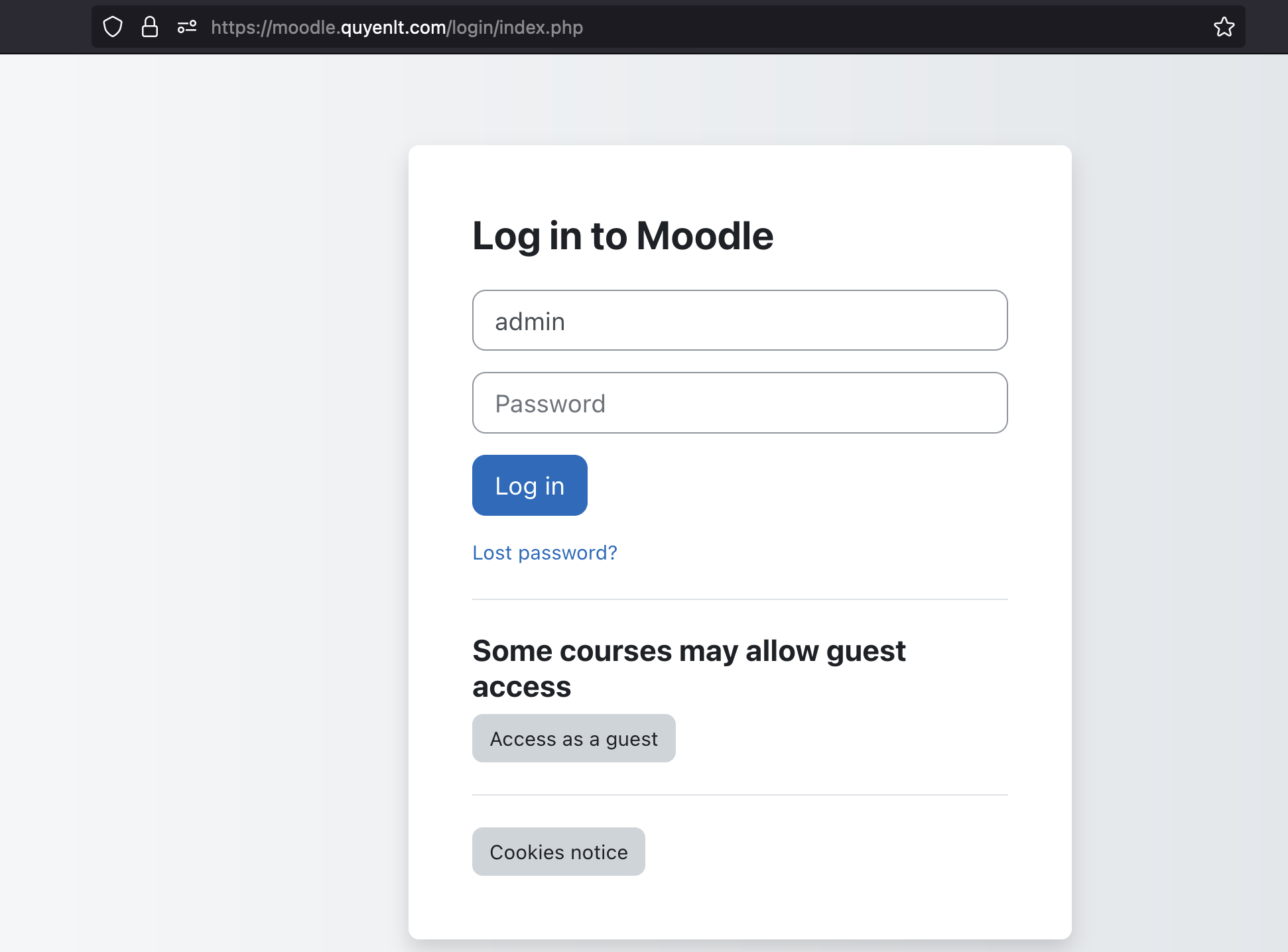Bookmark this page with the star icon

pos(1224,27)
